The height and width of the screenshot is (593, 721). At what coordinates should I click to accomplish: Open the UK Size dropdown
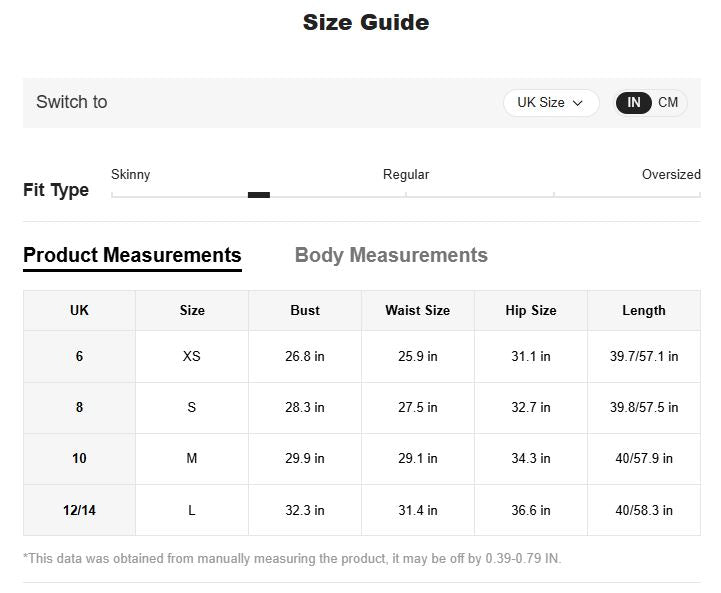click(x=550, y=103)
